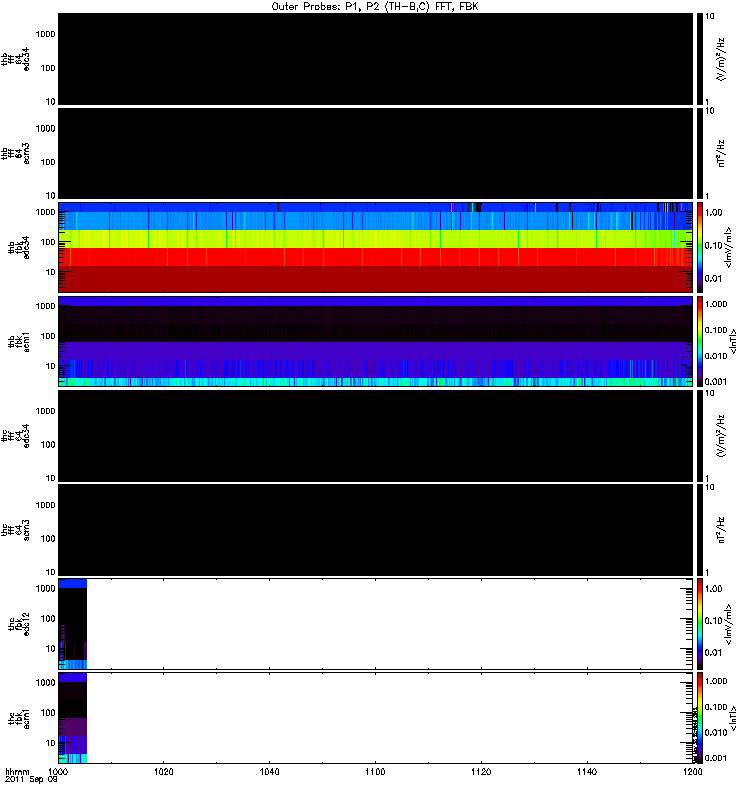
Task: Click the 1140 time axis label
Action: click(587, 772)
